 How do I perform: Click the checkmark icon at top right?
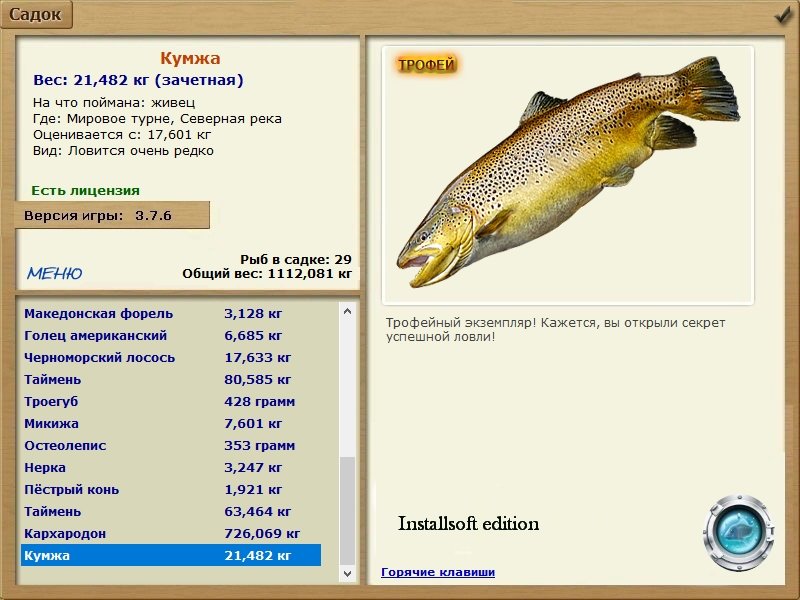click(x=783, y=15)
